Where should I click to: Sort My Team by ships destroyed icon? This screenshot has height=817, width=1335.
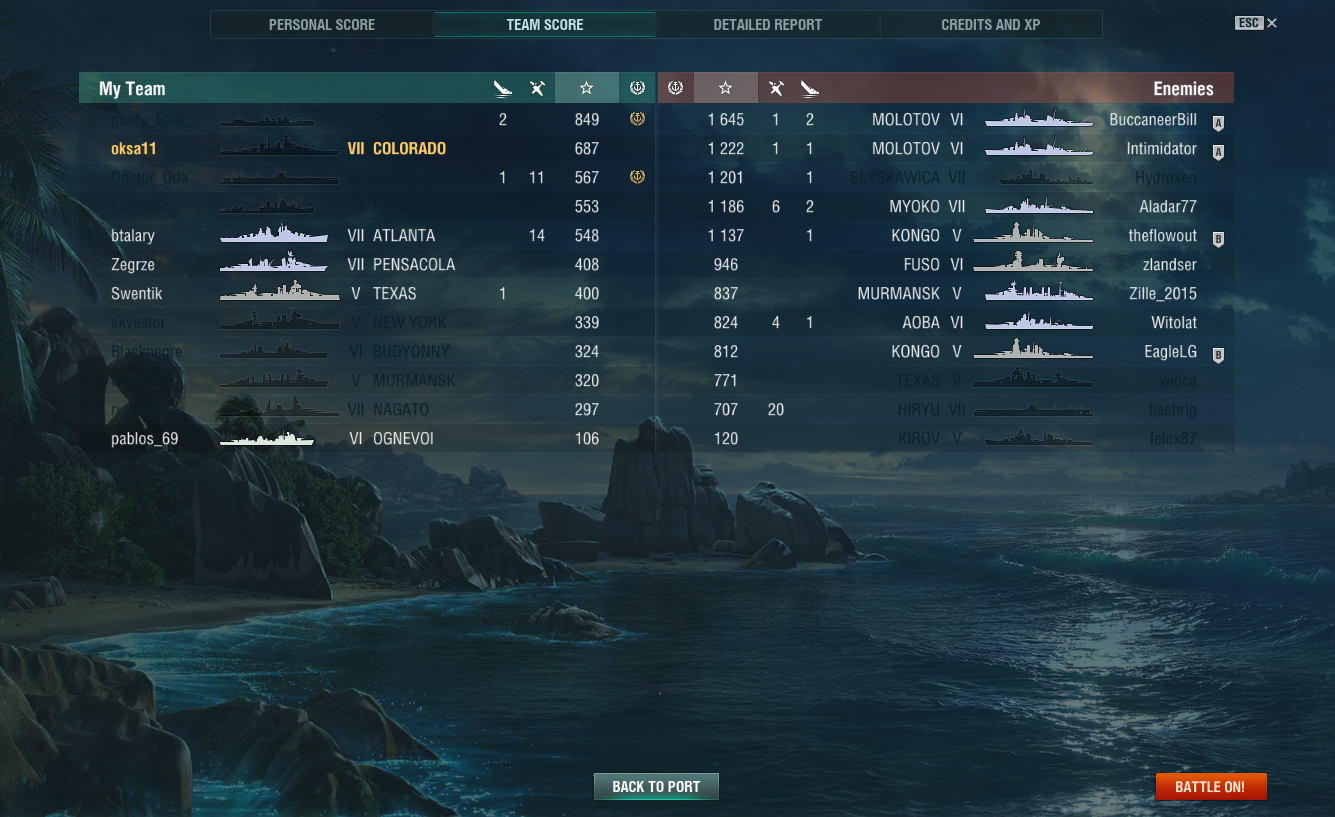[x=503, y=89]
